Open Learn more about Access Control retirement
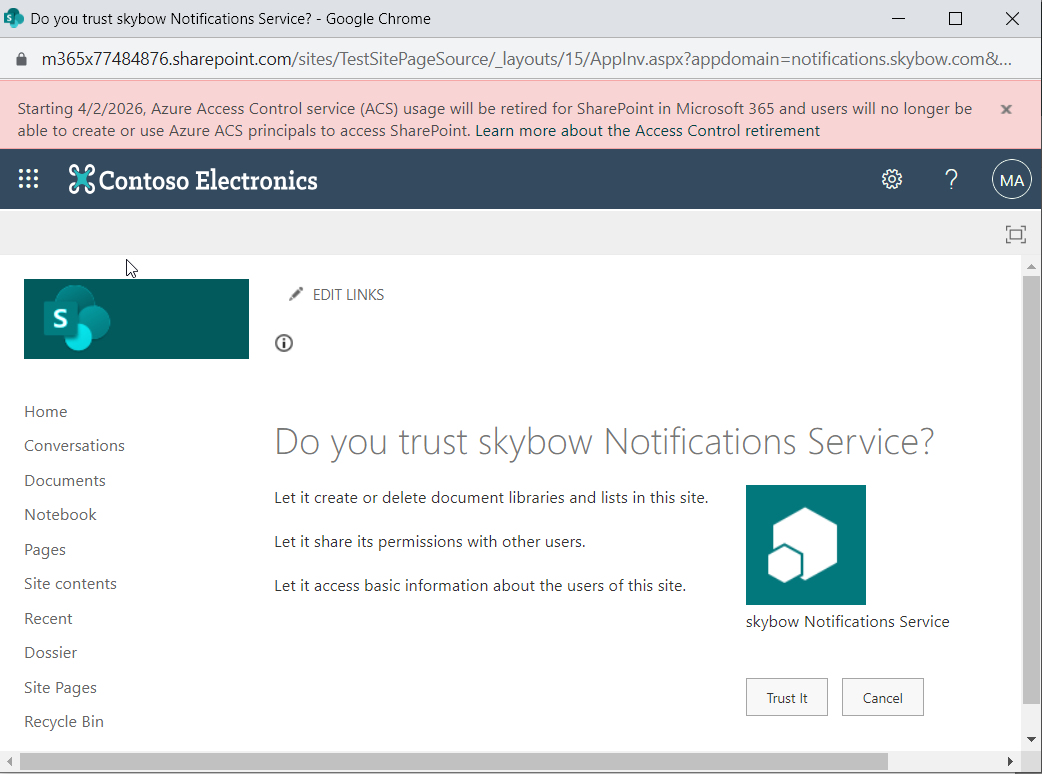1042x774 pixels. tap(647, 131)
